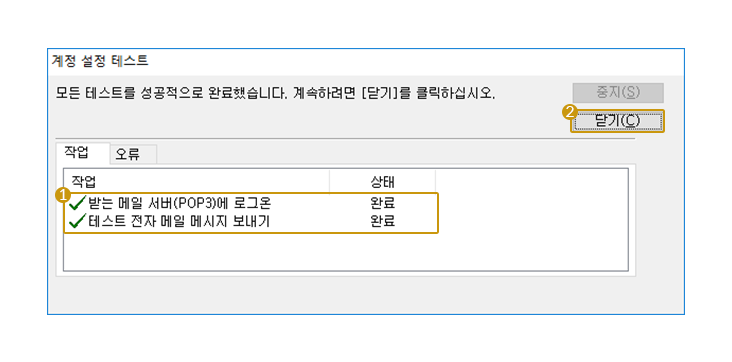The height and width of the screenshot is (362, 732).
Task: Click the divider between 작업 and 상태 headers
Action: point(330,181)
